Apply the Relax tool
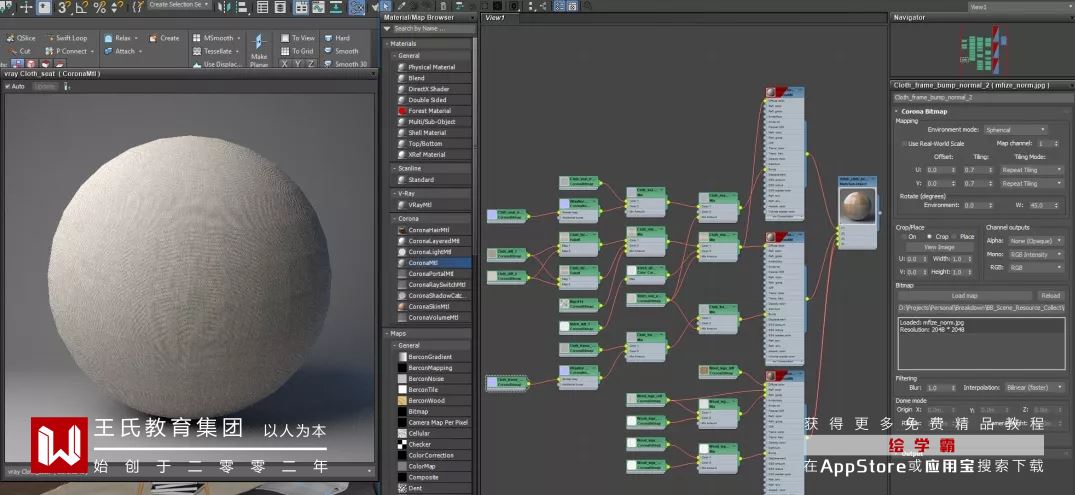 [121, 38]
